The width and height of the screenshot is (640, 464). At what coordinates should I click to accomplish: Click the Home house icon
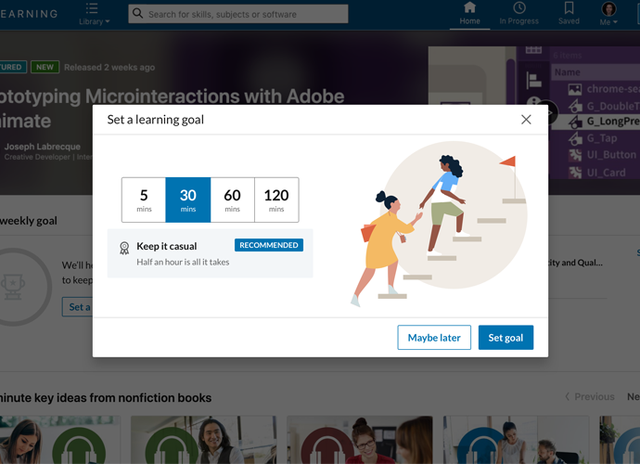(x=470, y=7)
